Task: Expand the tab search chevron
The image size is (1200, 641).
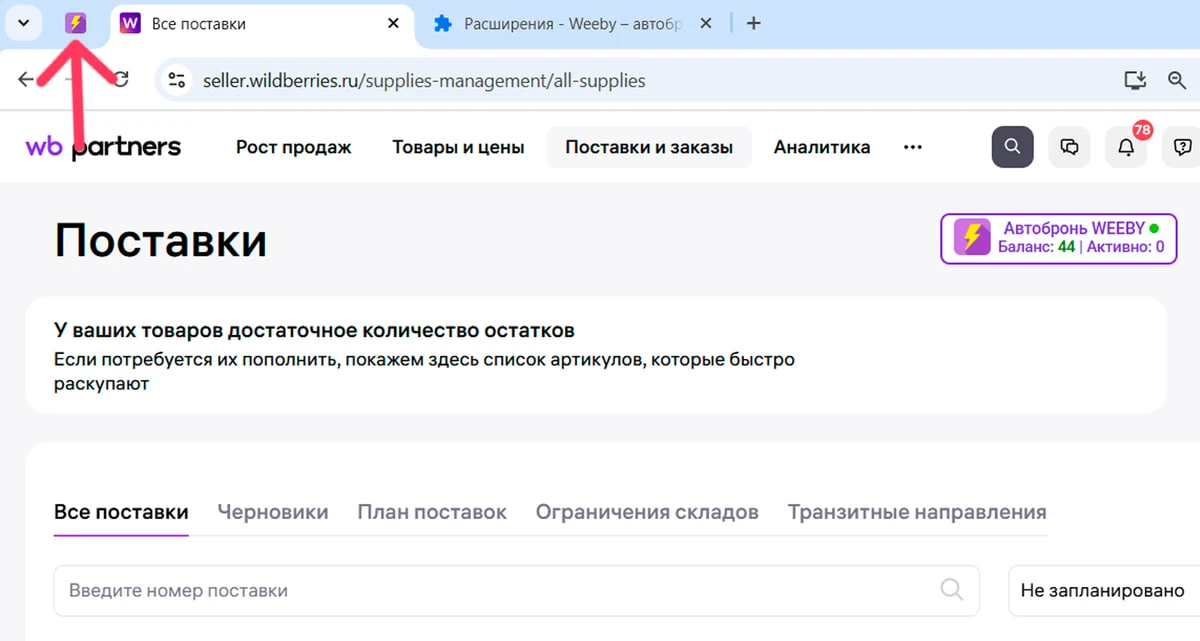Action: pyautogui.click(x=24, y=23)
